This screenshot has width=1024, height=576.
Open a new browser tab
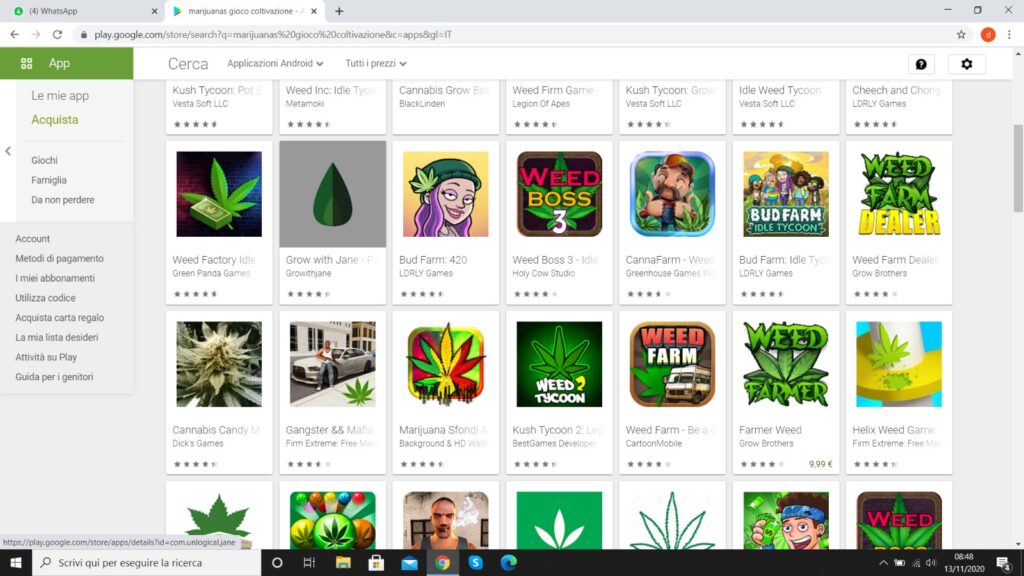point(339,11)
